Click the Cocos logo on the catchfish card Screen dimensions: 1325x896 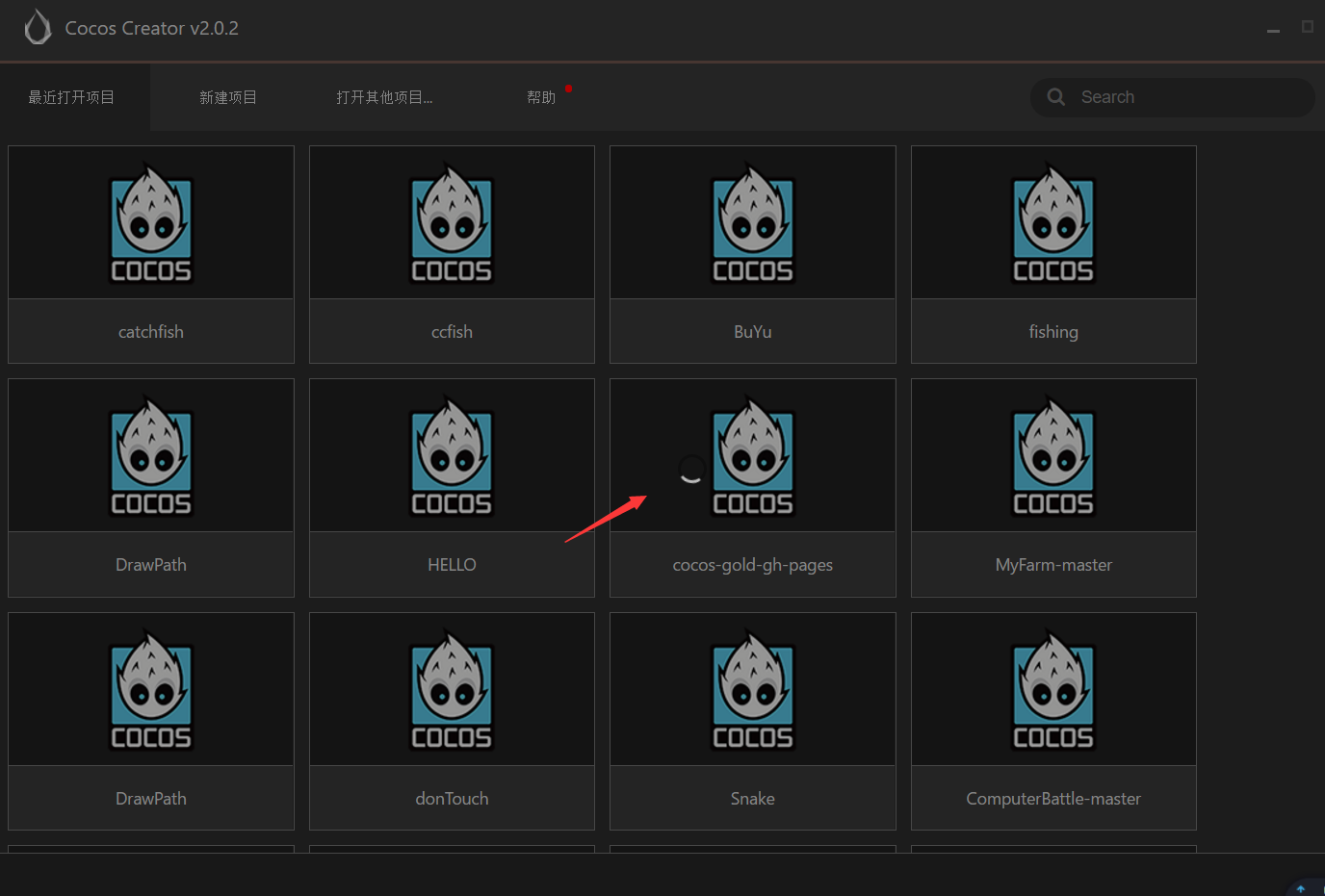tap(151, 223)
